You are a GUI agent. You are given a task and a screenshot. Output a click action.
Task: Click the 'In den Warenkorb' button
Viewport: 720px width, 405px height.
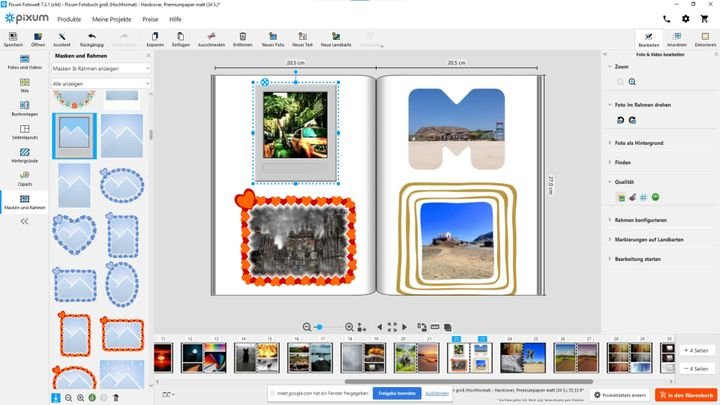click(x=687, y=395)
